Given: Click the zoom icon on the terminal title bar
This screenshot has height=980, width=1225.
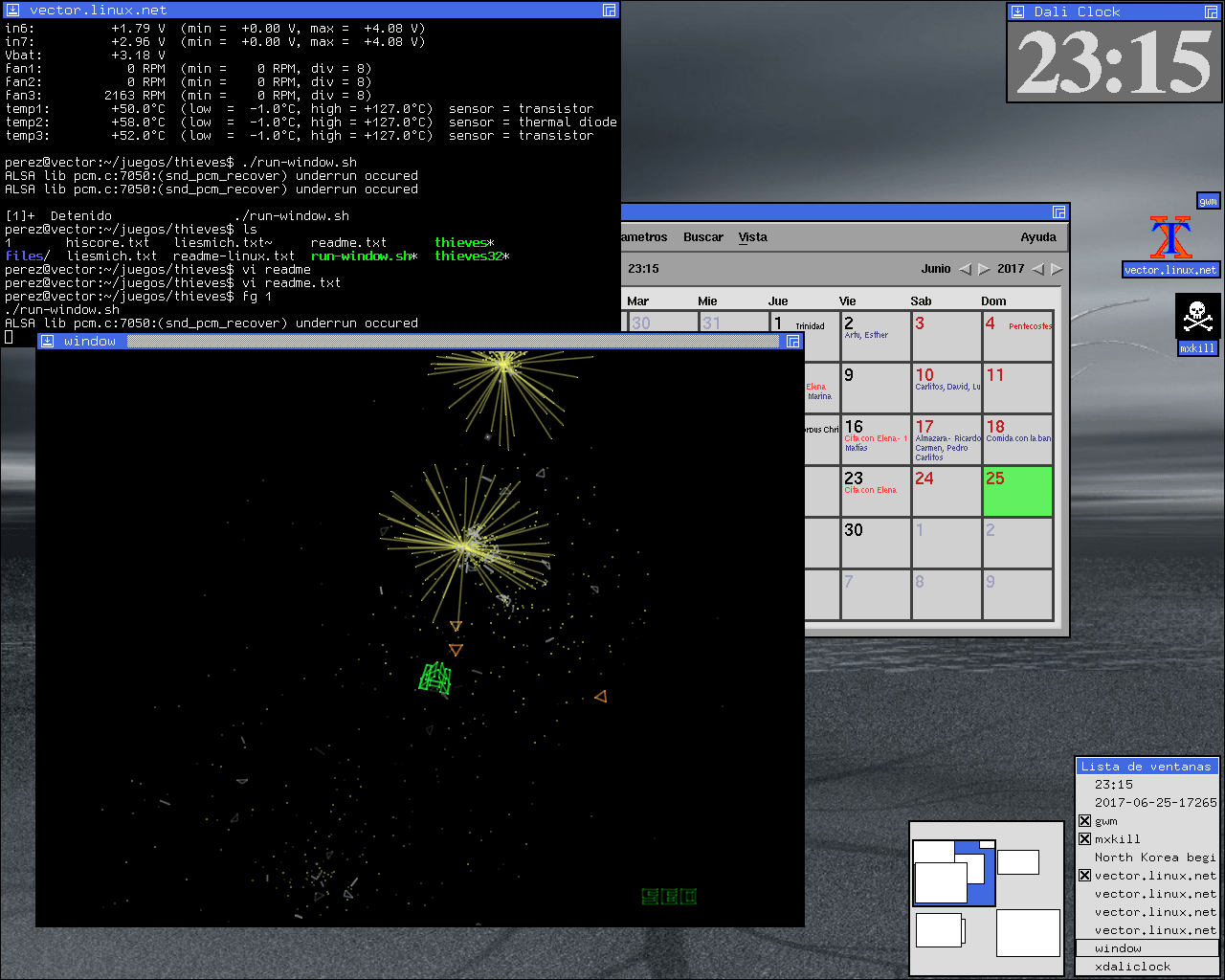Looking at the screenshot, I should pyautogui.click(x=609, y=10).
